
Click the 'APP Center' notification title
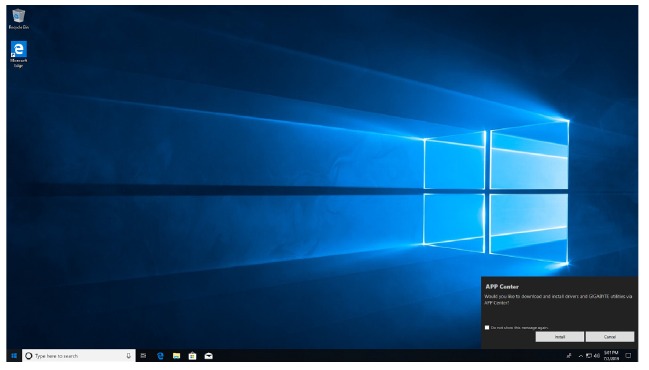pos(502,286)
